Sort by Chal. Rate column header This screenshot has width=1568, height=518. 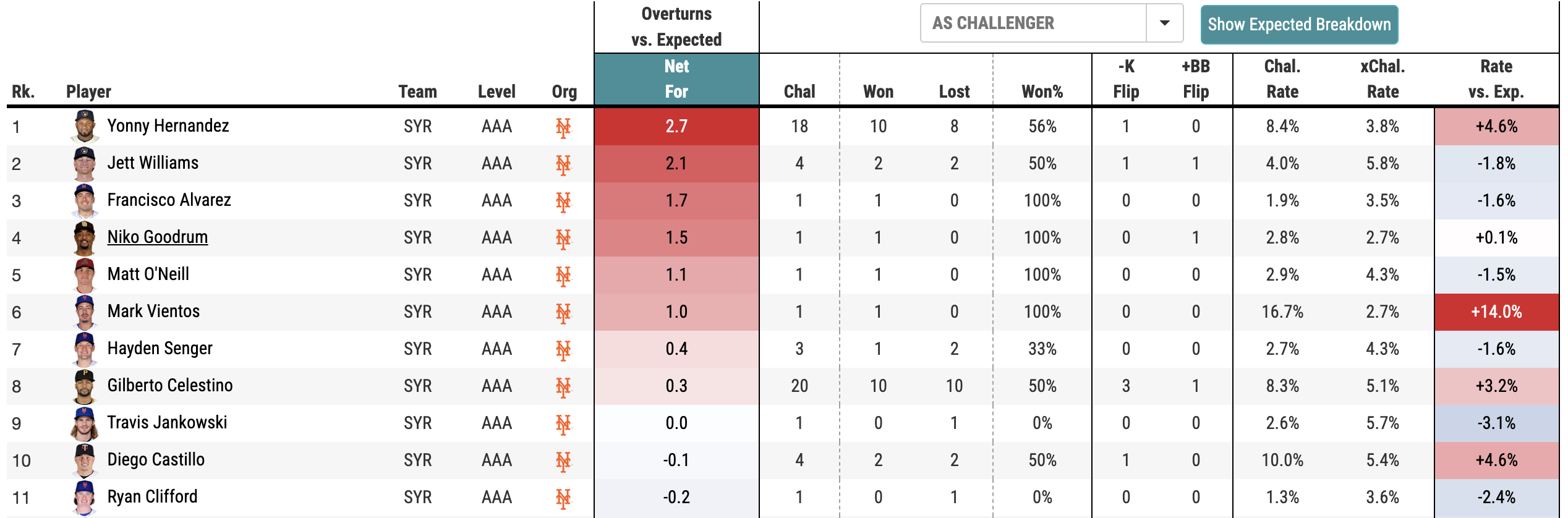tap(1282, 79)
